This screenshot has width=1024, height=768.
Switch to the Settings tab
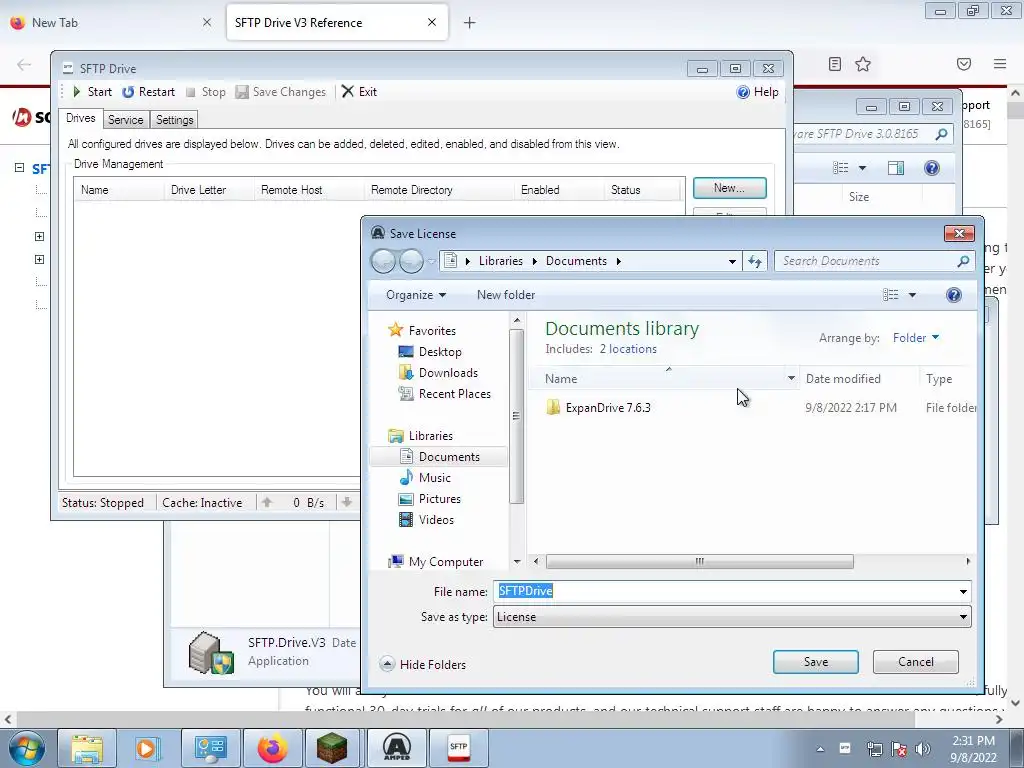tap(174, 120)
